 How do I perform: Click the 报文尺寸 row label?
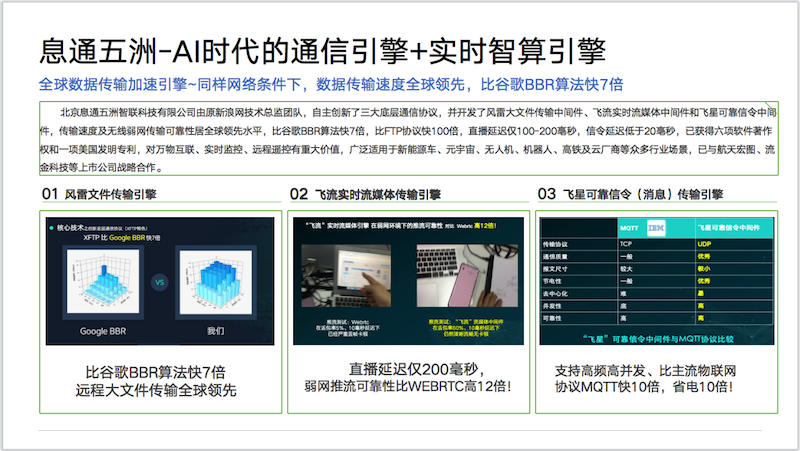pos(555,269)
